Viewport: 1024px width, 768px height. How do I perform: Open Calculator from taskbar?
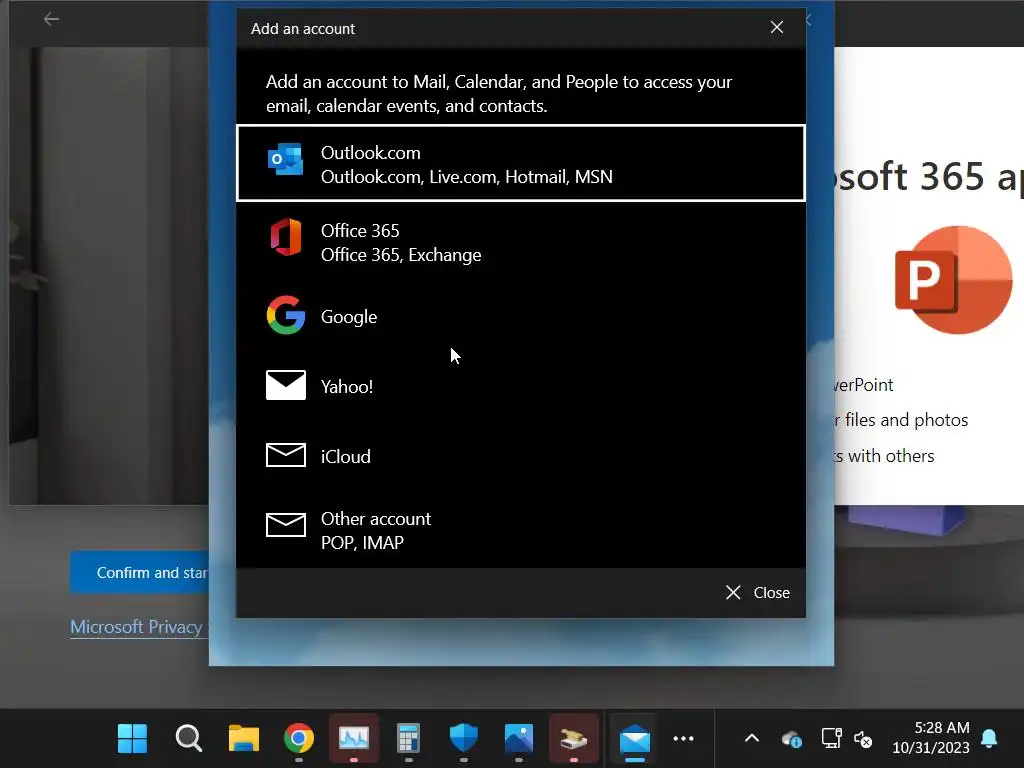click(409, 739)
